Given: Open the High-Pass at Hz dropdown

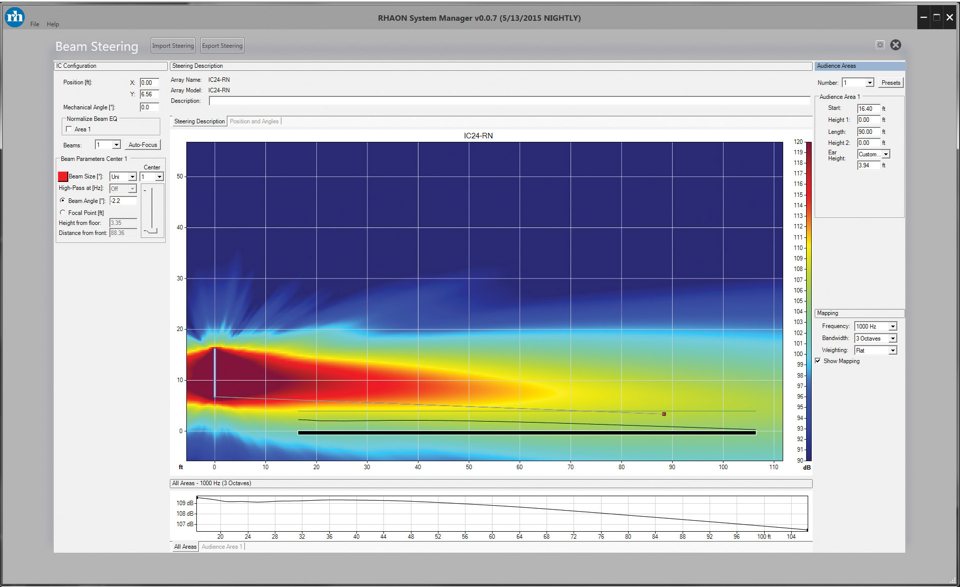Looking at the screenshot, I should coord(122,189).
